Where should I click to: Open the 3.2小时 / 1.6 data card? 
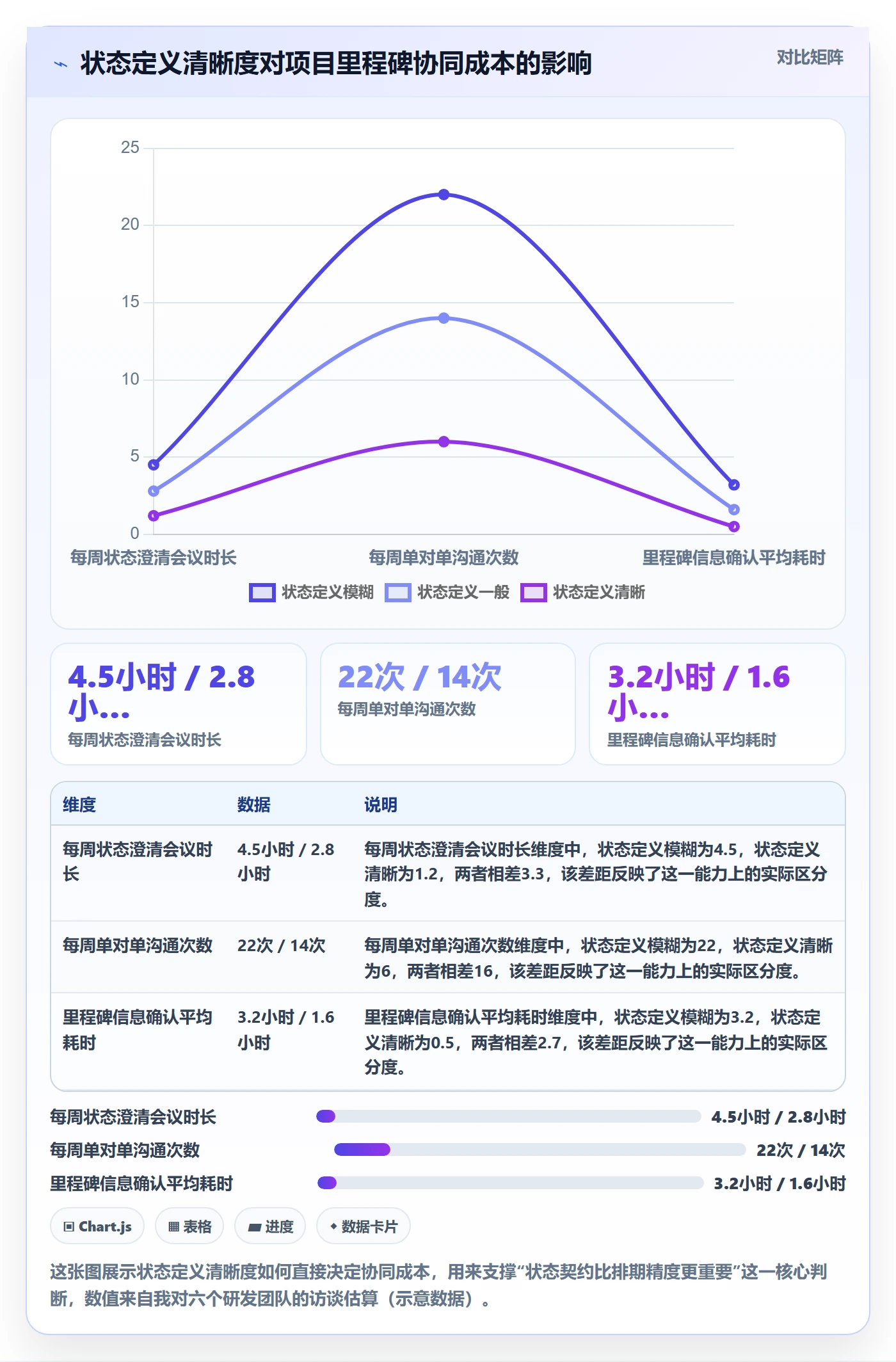click(x=717, y=704)
